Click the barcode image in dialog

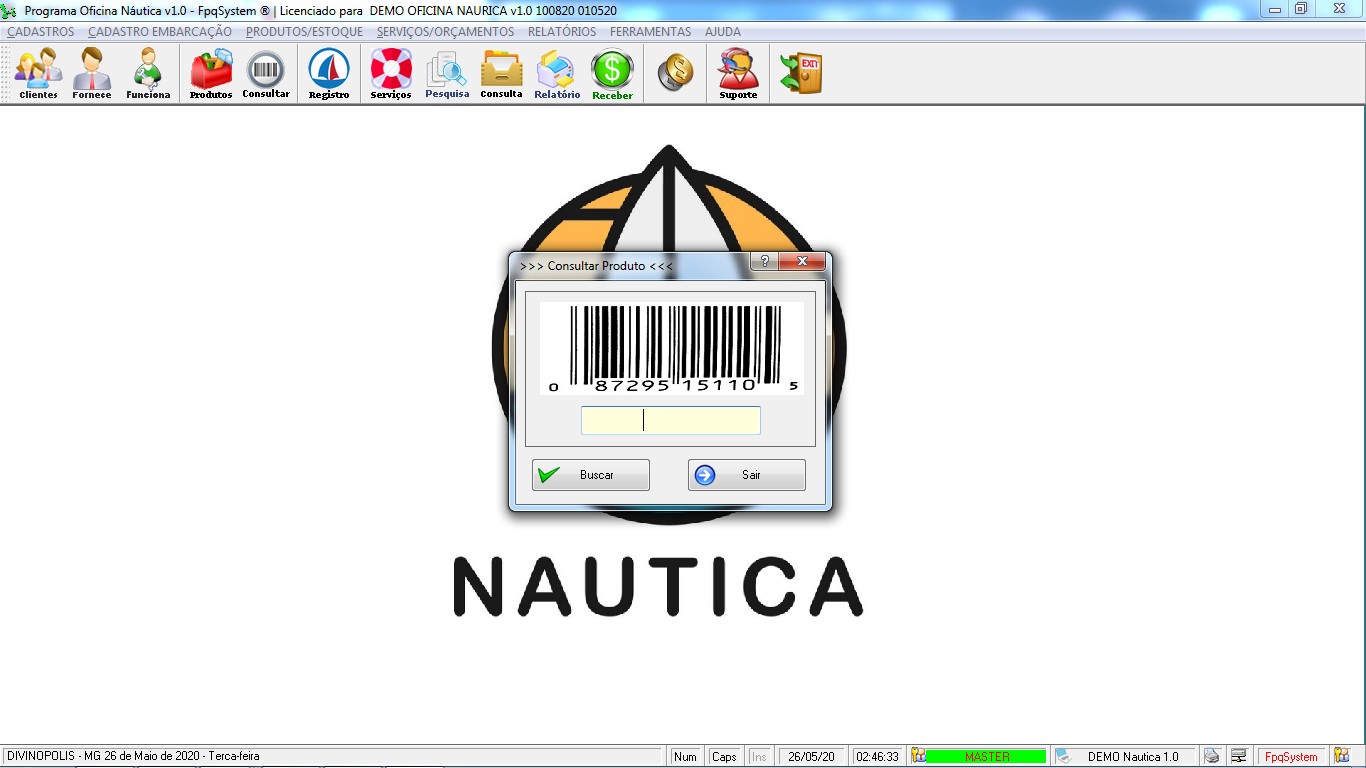tap(672, 348)
